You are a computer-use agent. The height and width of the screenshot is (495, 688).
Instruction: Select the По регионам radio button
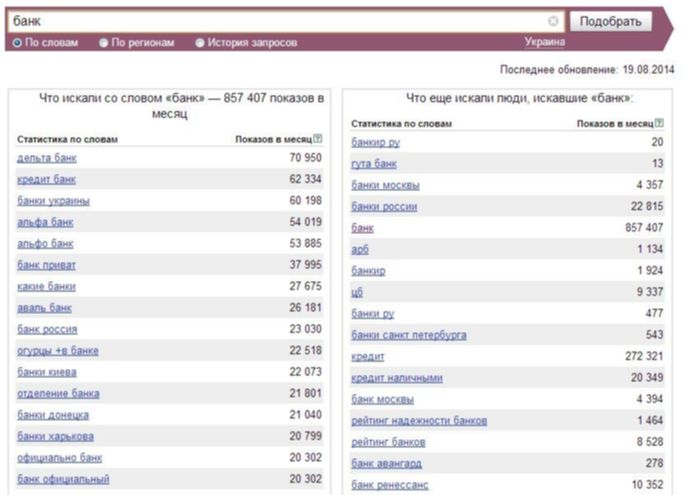tap(103, 43)
